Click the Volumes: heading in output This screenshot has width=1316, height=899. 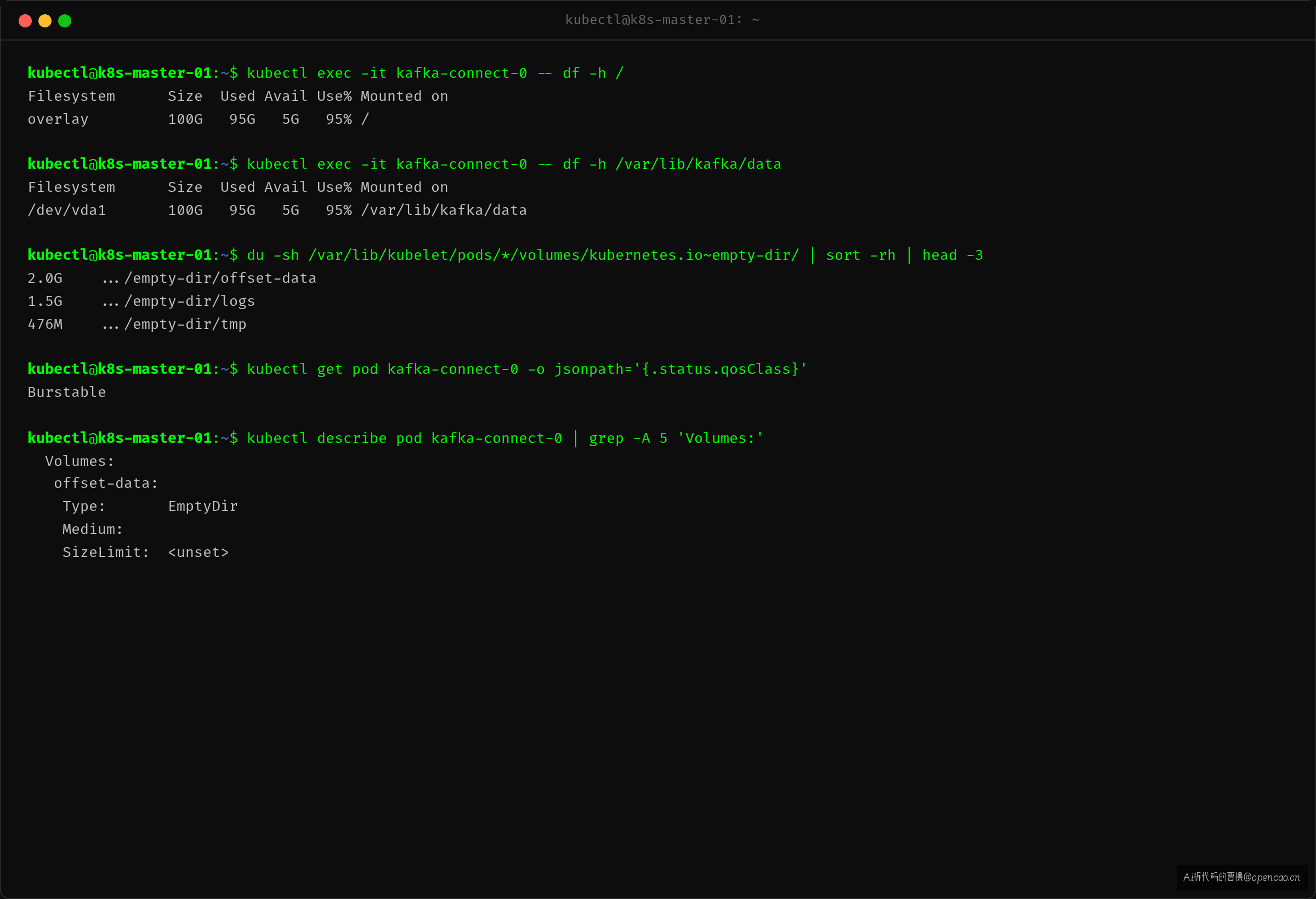click(x=80, y=462)
